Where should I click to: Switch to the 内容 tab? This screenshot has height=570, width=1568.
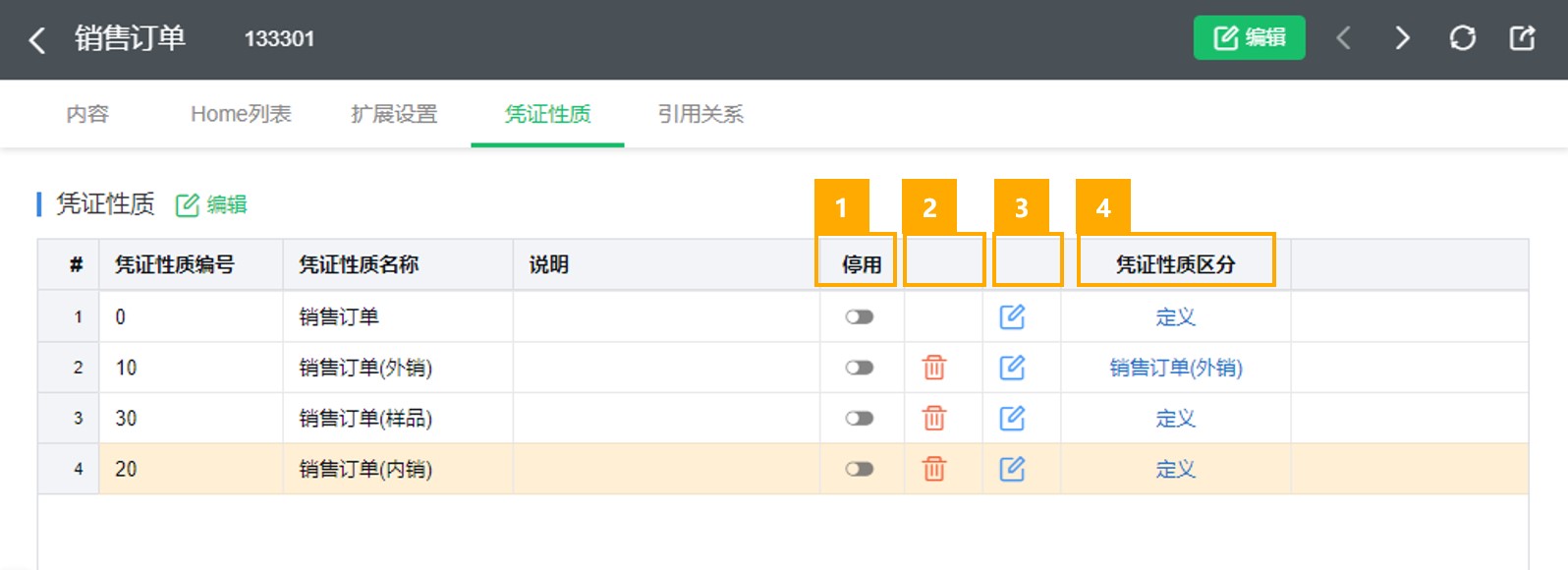click(x=87, y=114)
